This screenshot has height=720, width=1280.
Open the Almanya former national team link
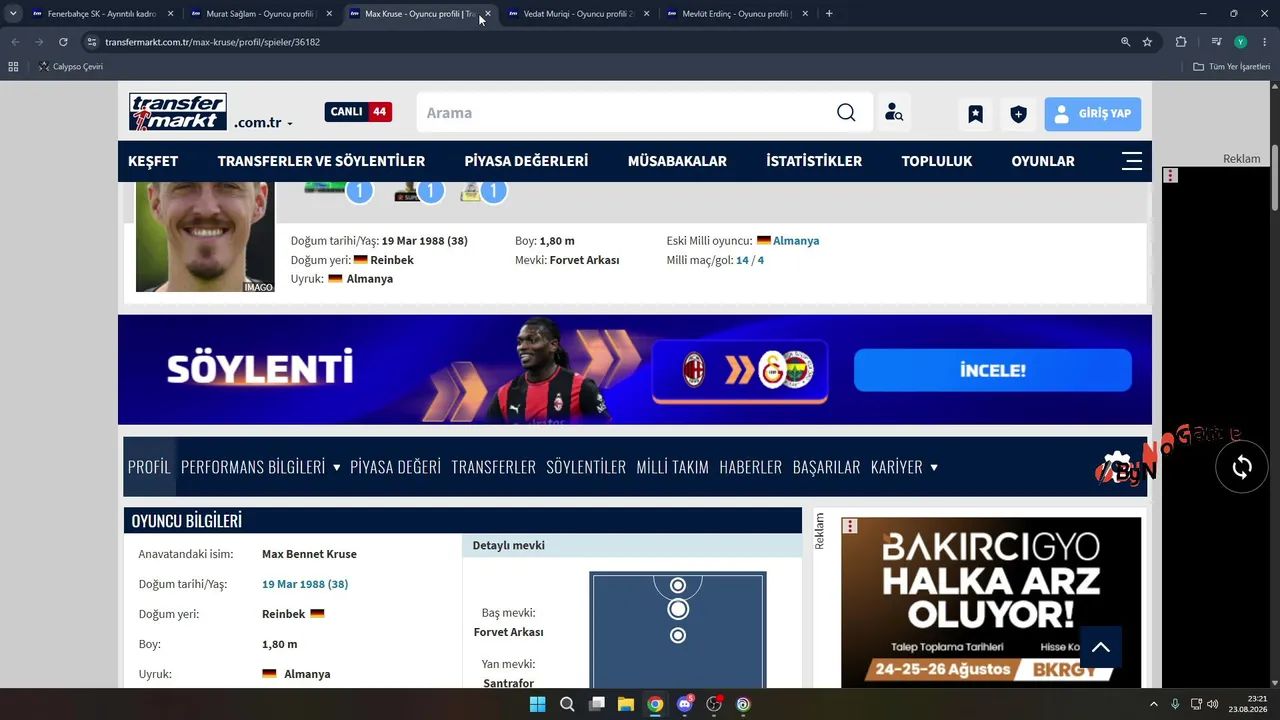tap(796, 241)
